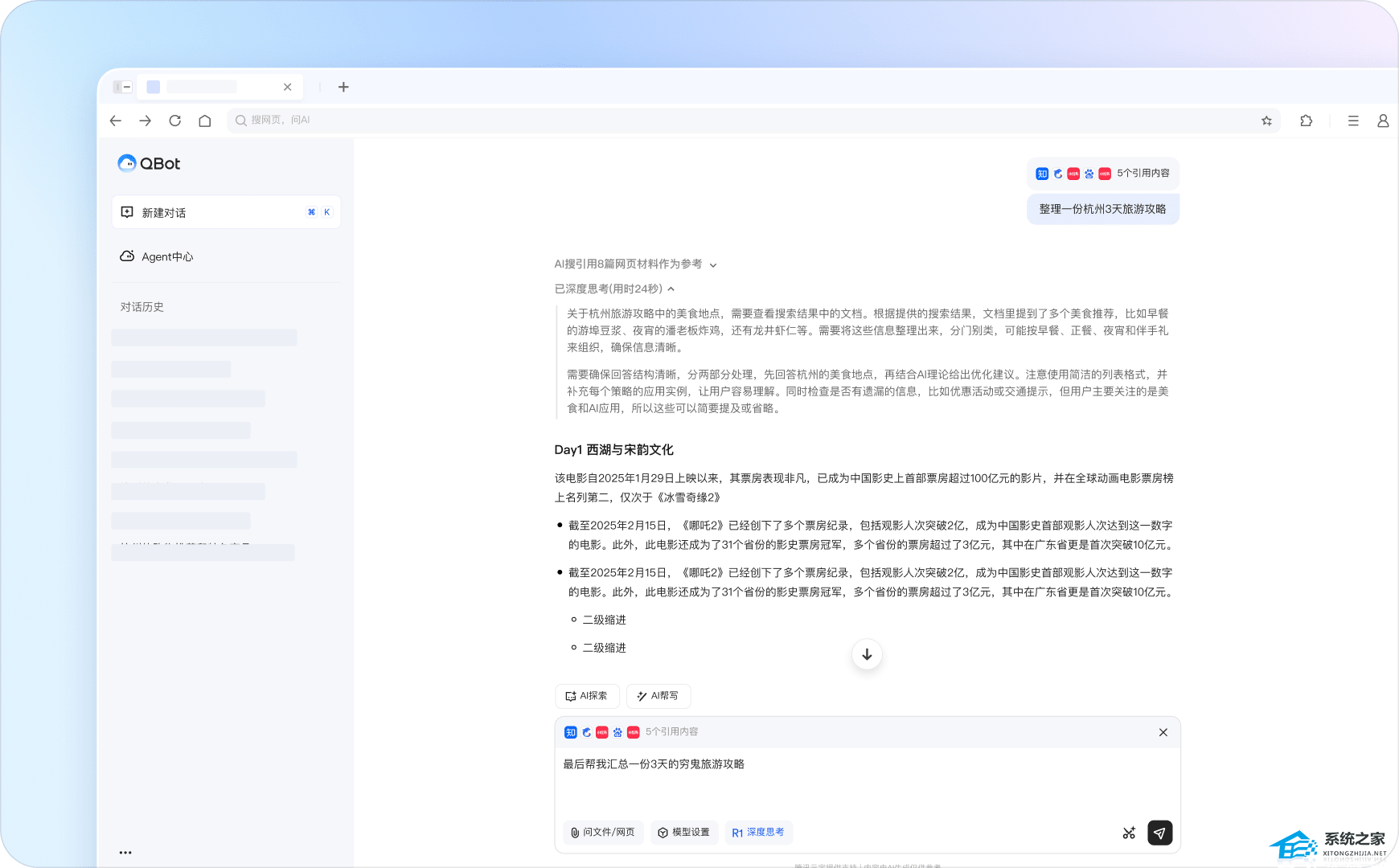Image resolution: width=1399 pixels, height=868 pixels.
Task: Click the 对话历史 heading
Action: 142,307
